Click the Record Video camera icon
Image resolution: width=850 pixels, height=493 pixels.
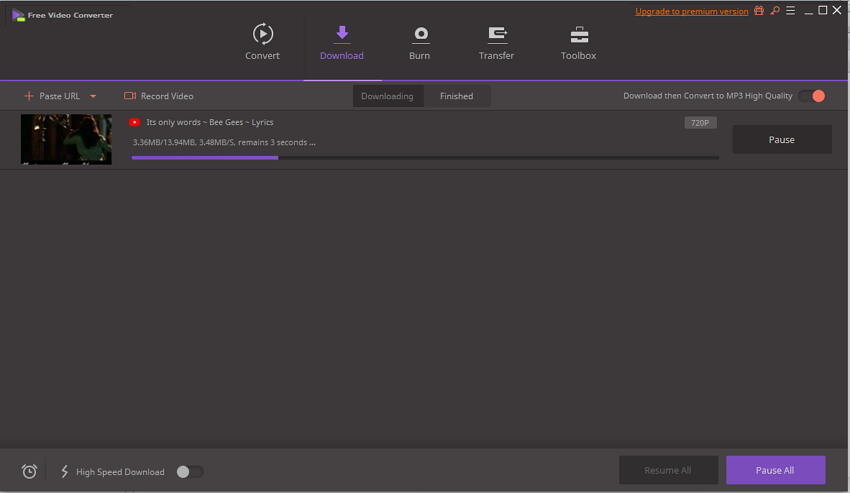(130, 96)
